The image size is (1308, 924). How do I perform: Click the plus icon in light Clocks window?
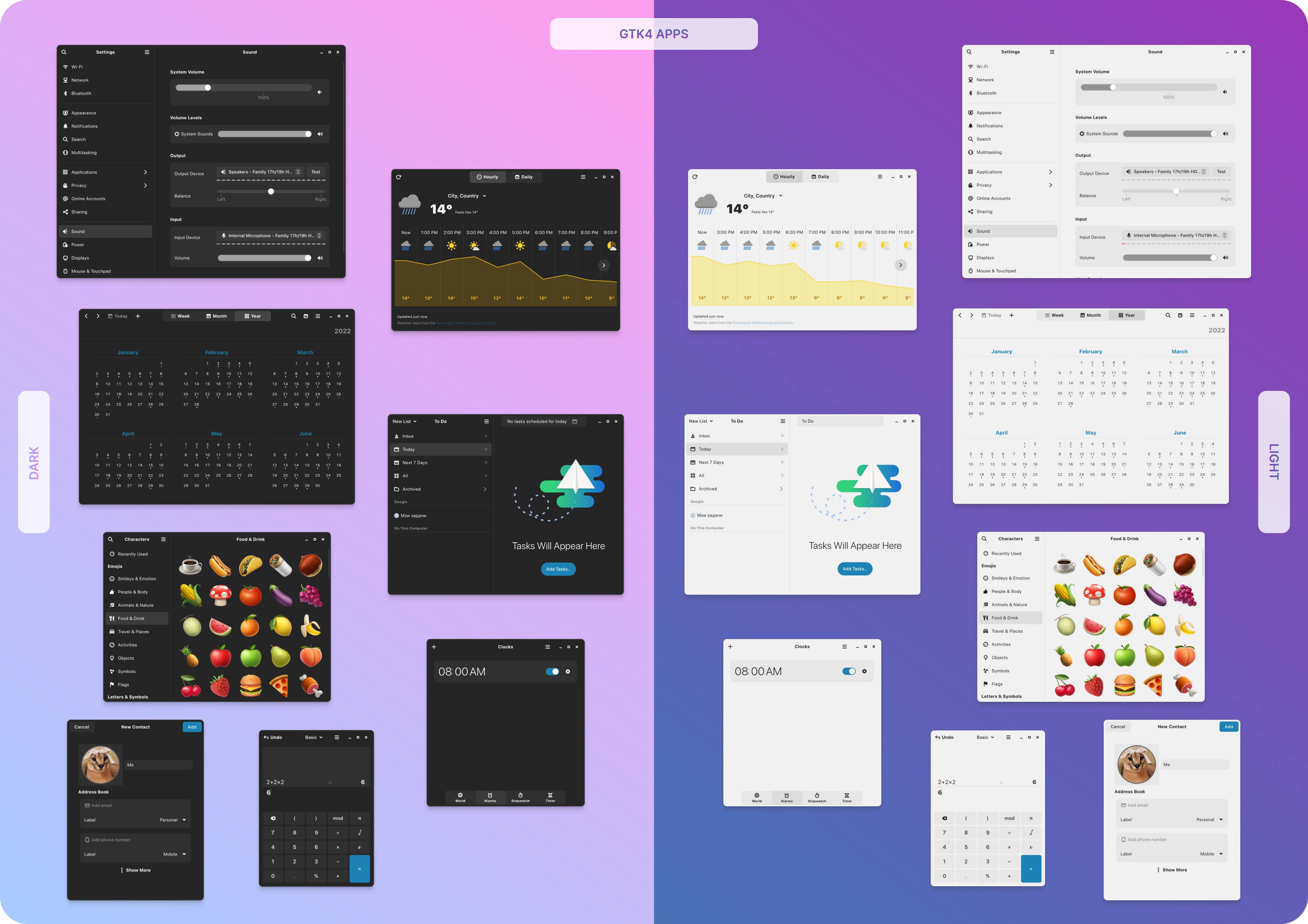(x=730, y=647)
